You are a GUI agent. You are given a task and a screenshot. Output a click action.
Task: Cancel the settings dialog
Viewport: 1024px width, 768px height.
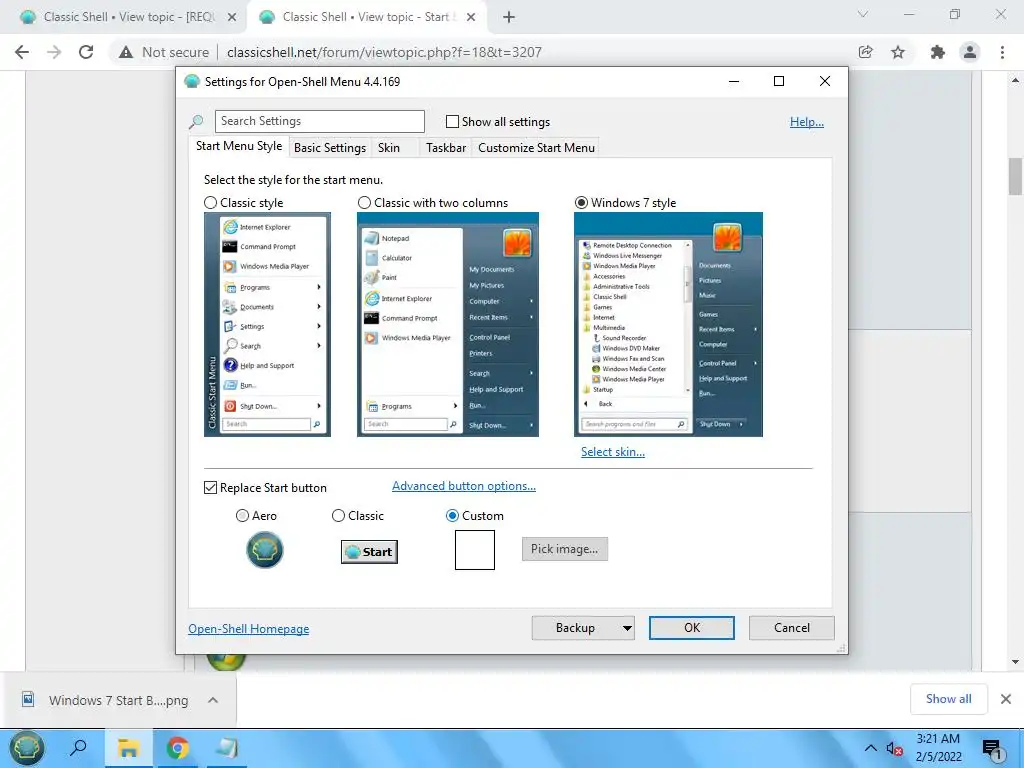[x=792, y=628]
